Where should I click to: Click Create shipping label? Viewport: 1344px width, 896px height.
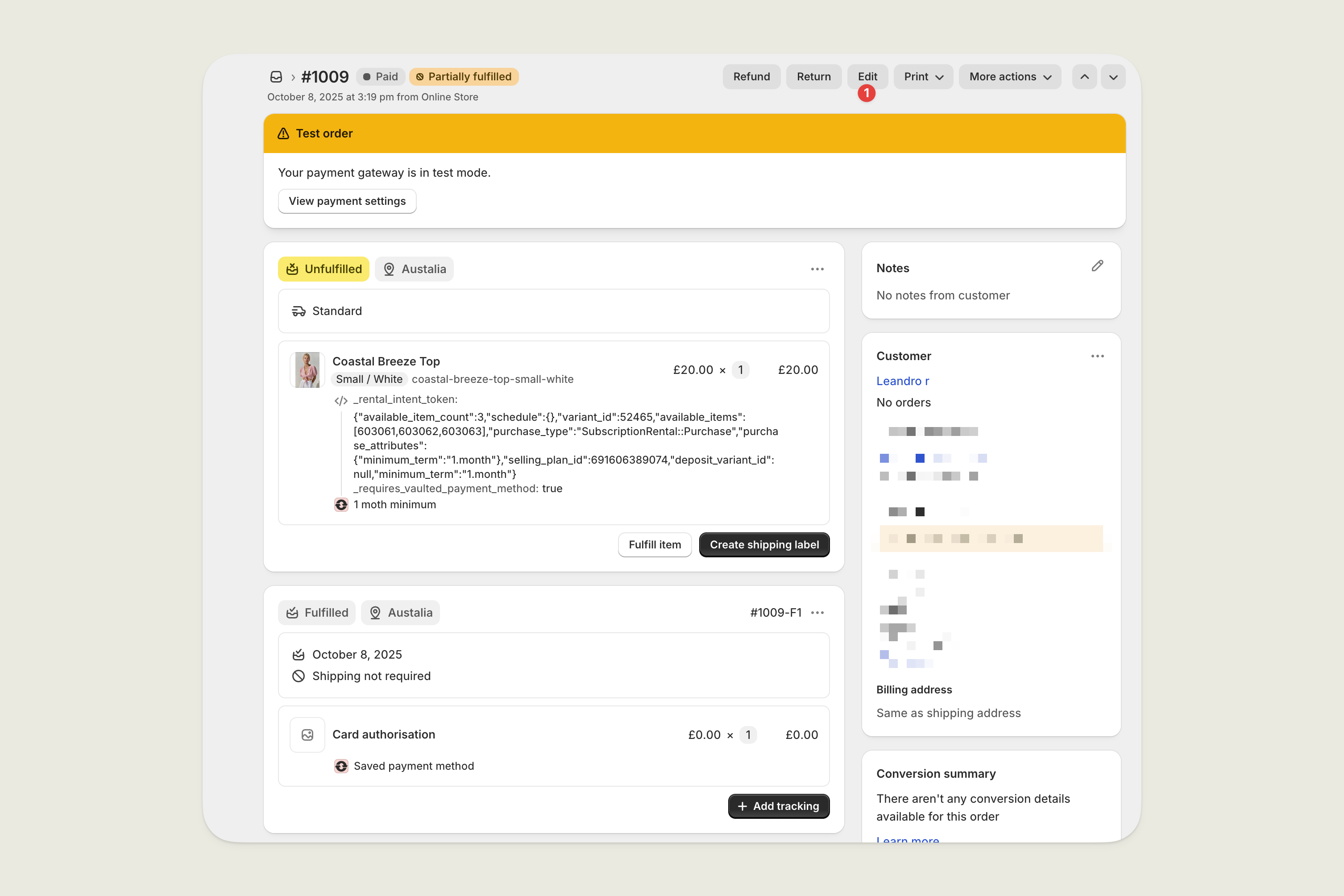click(x=764, y=544)
